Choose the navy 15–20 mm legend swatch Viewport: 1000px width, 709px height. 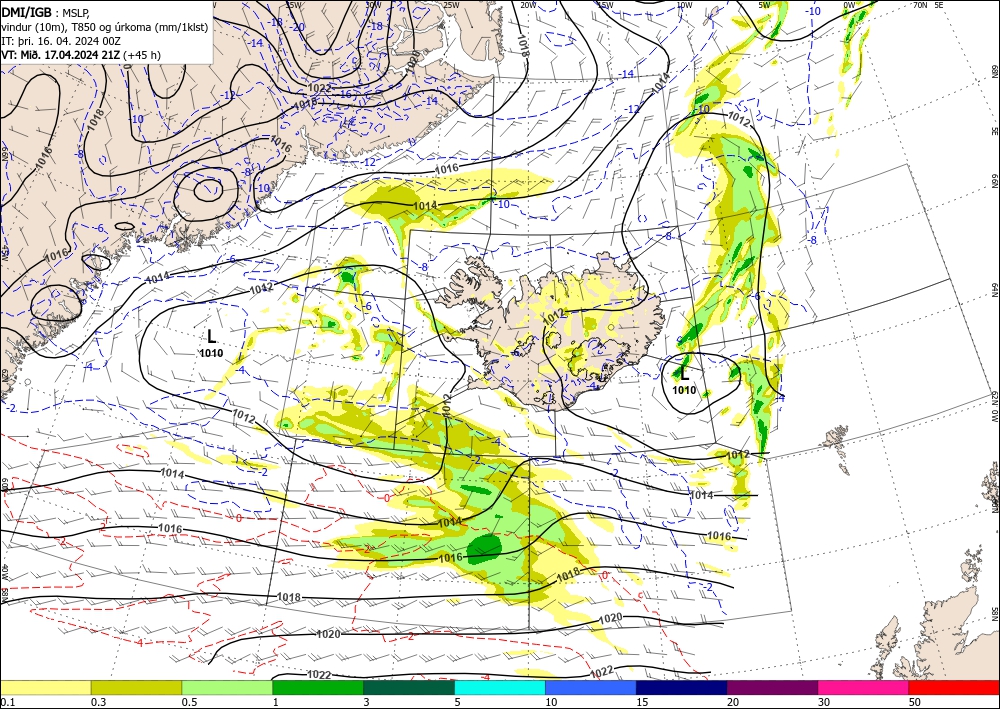tap(681, 687)
